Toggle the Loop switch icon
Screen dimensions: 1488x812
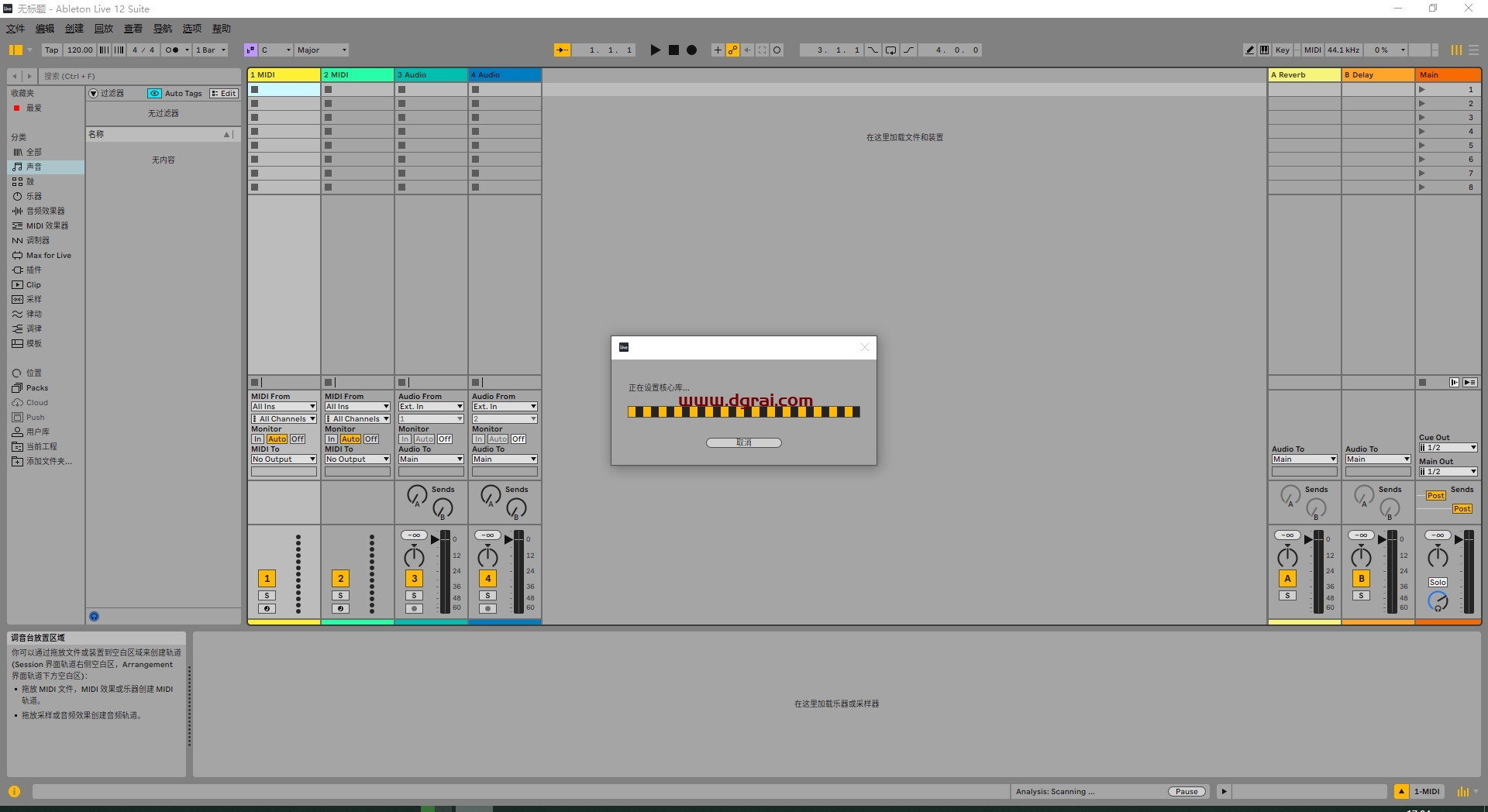890,50
